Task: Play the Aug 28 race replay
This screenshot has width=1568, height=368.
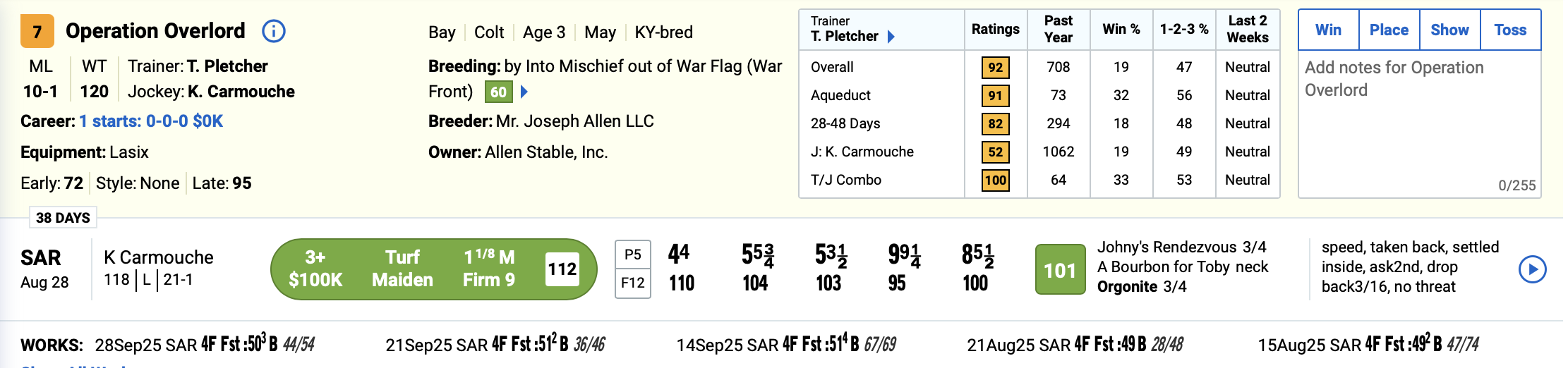Action: click(x=1532, y=269)
